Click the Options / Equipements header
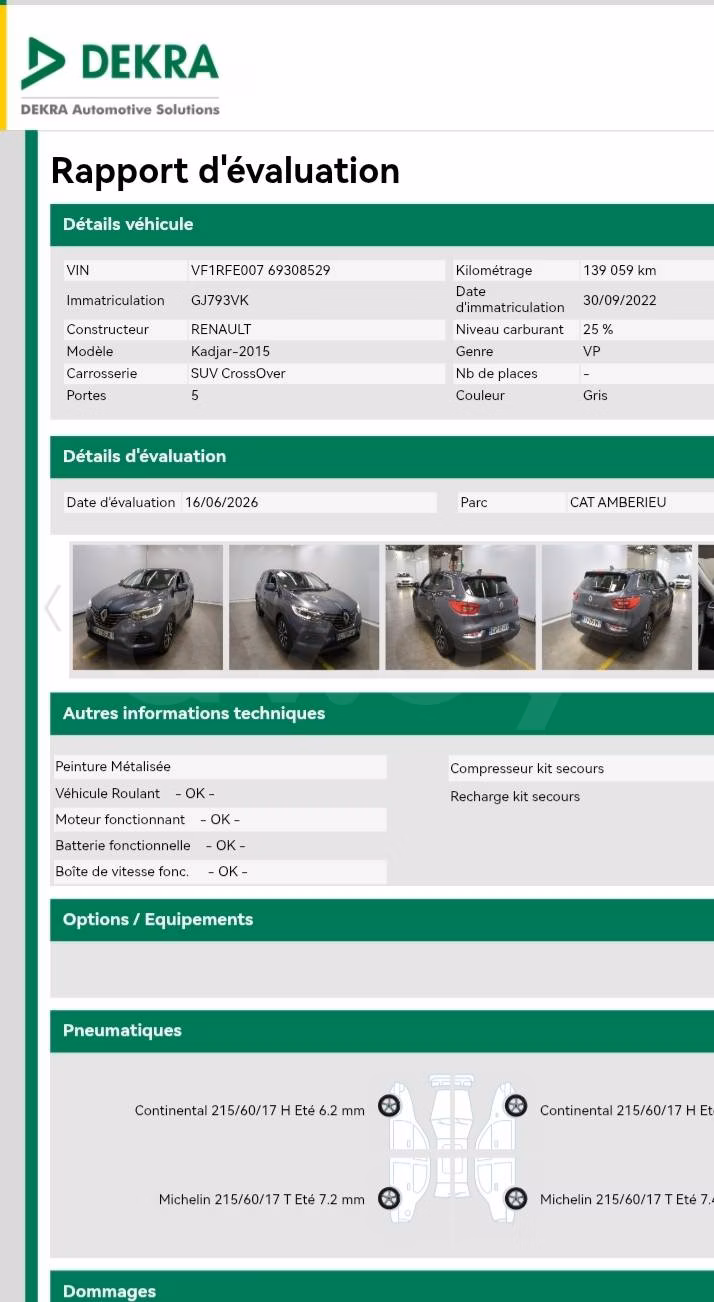Viewport: 714px width, 1302px height. [382, 919]
